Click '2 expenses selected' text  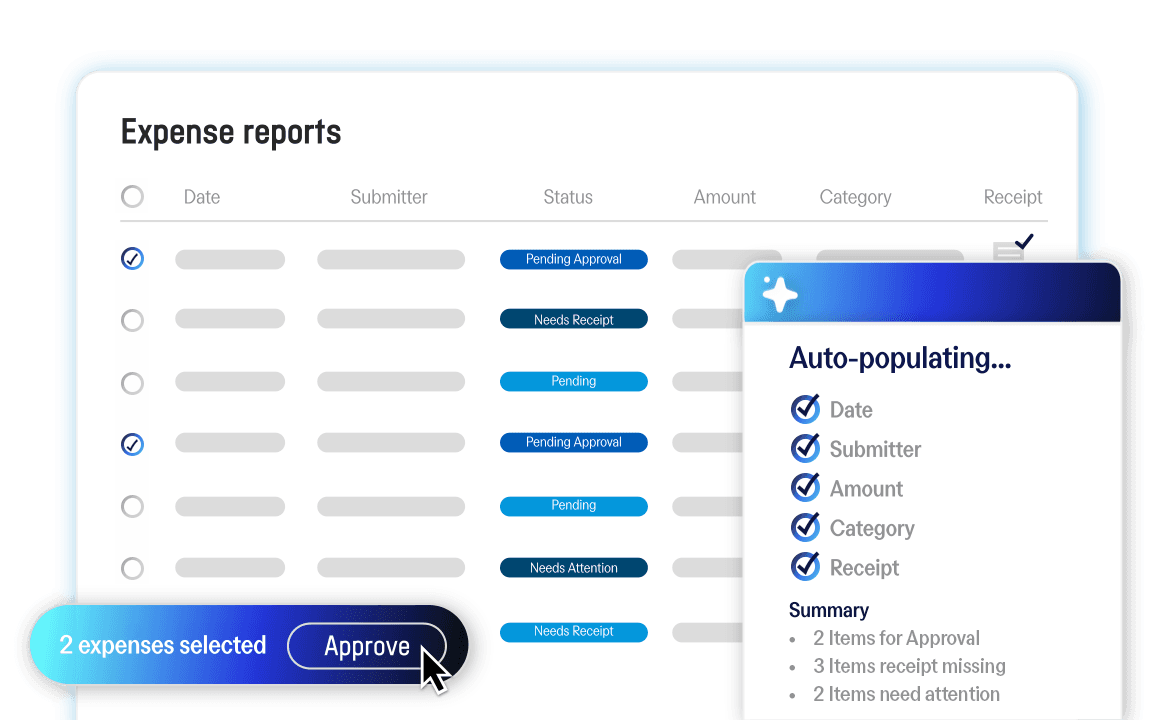163,645
